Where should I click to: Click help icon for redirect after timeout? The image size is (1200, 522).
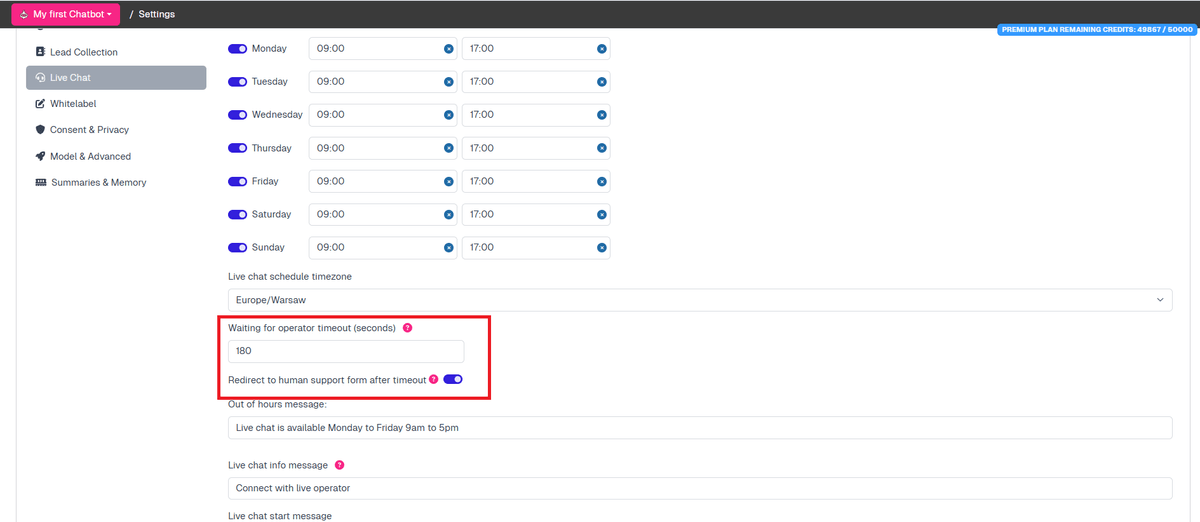(x=433, y=380)
